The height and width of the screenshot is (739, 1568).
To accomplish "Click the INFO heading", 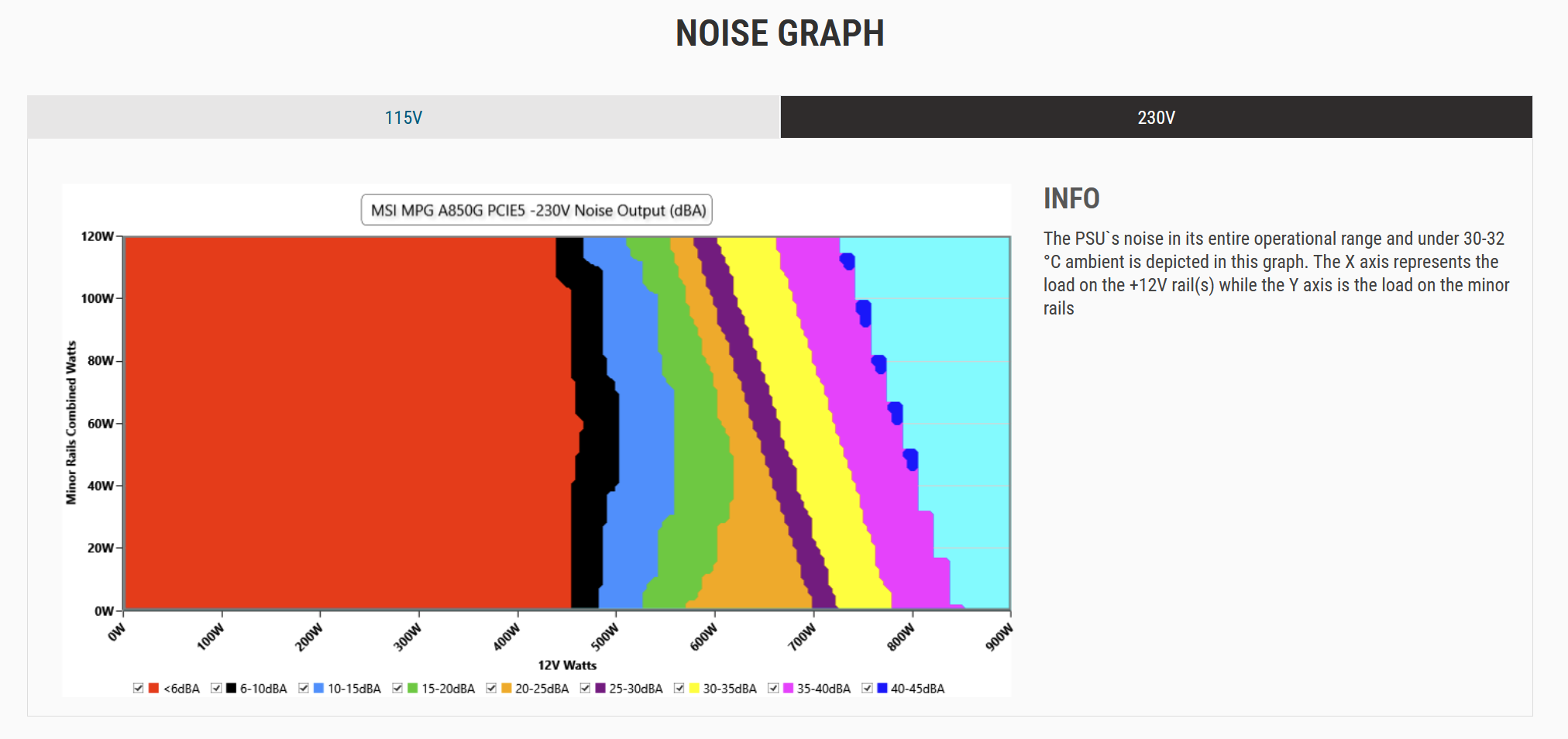I will [x=1071, y=198].
